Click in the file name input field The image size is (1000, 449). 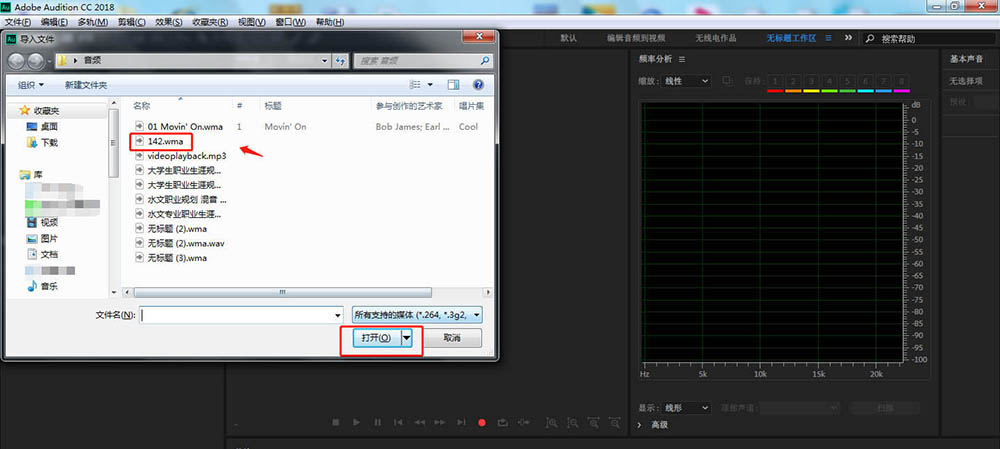point(237,315)
